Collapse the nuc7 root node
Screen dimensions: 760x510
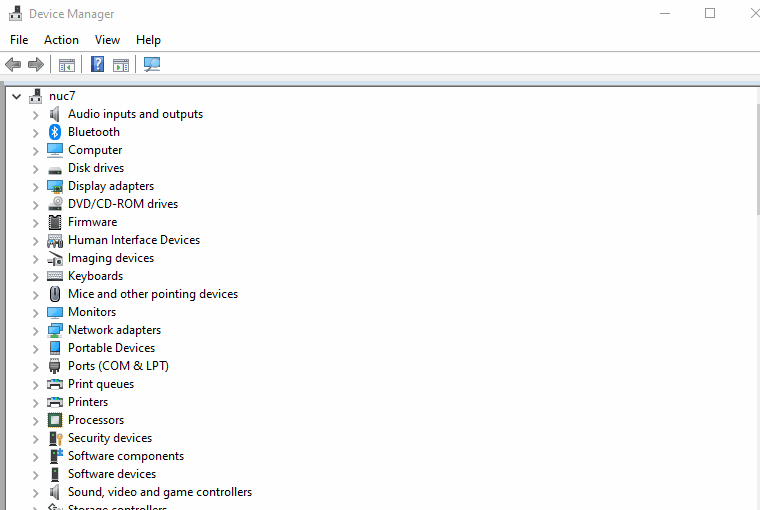(x=16, y=96)
